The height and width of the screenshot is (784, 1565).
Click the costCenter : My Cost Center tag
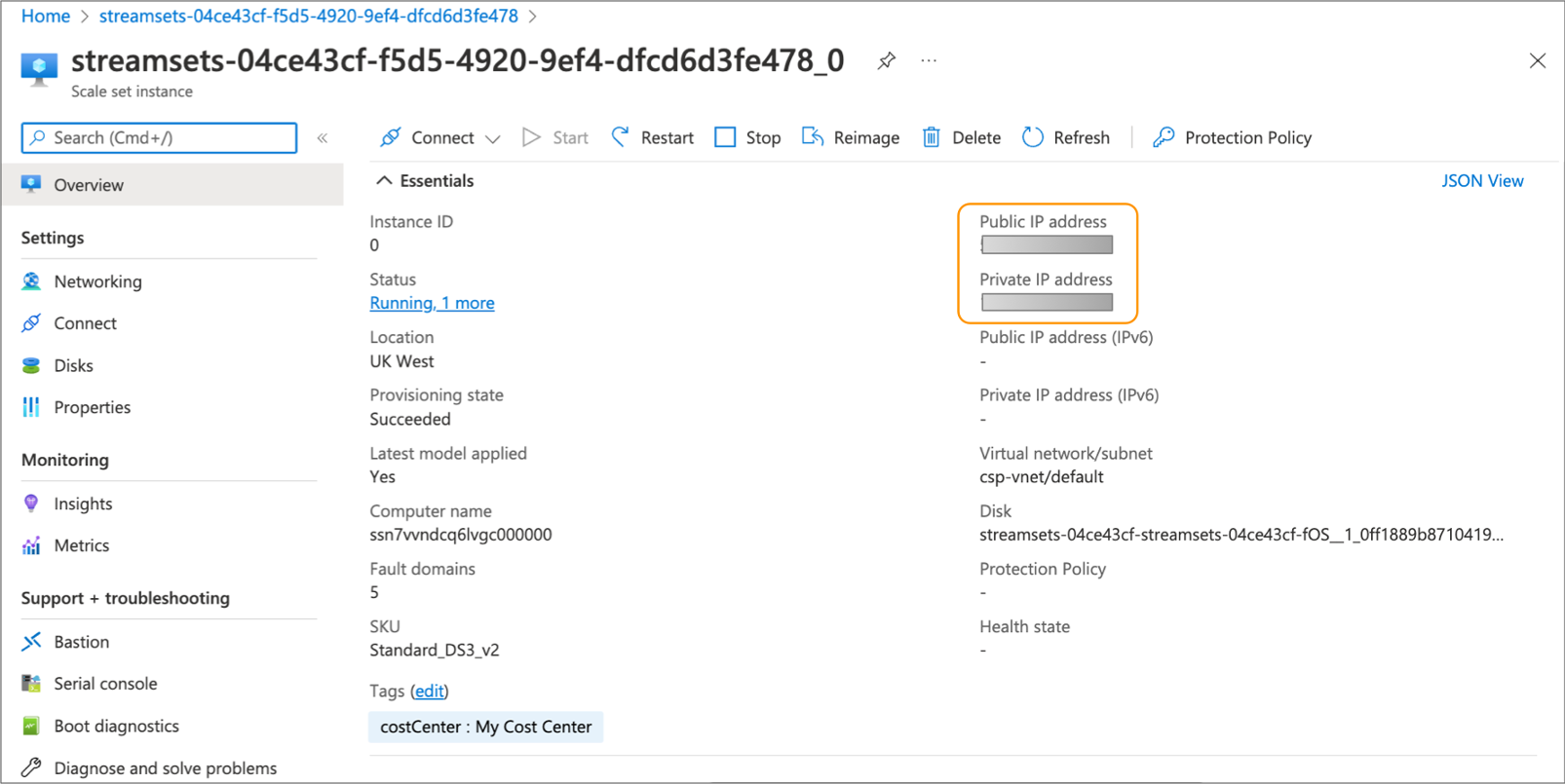[x=485, y=728]
